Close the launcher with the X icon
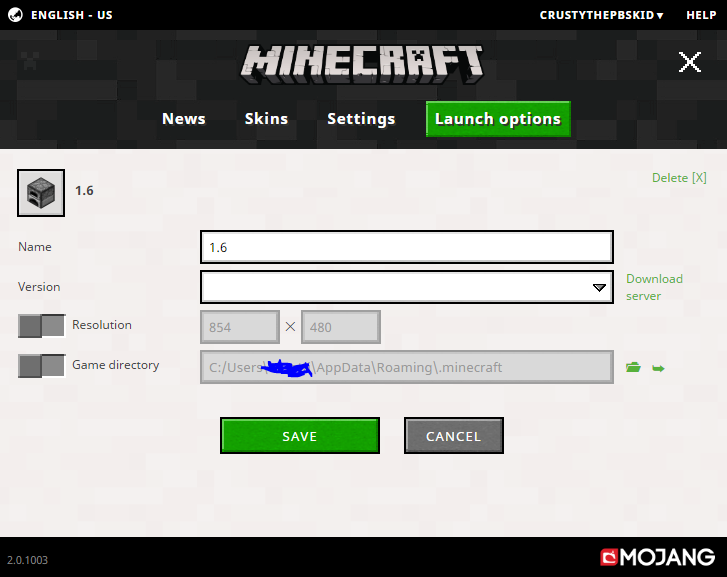 689,62
